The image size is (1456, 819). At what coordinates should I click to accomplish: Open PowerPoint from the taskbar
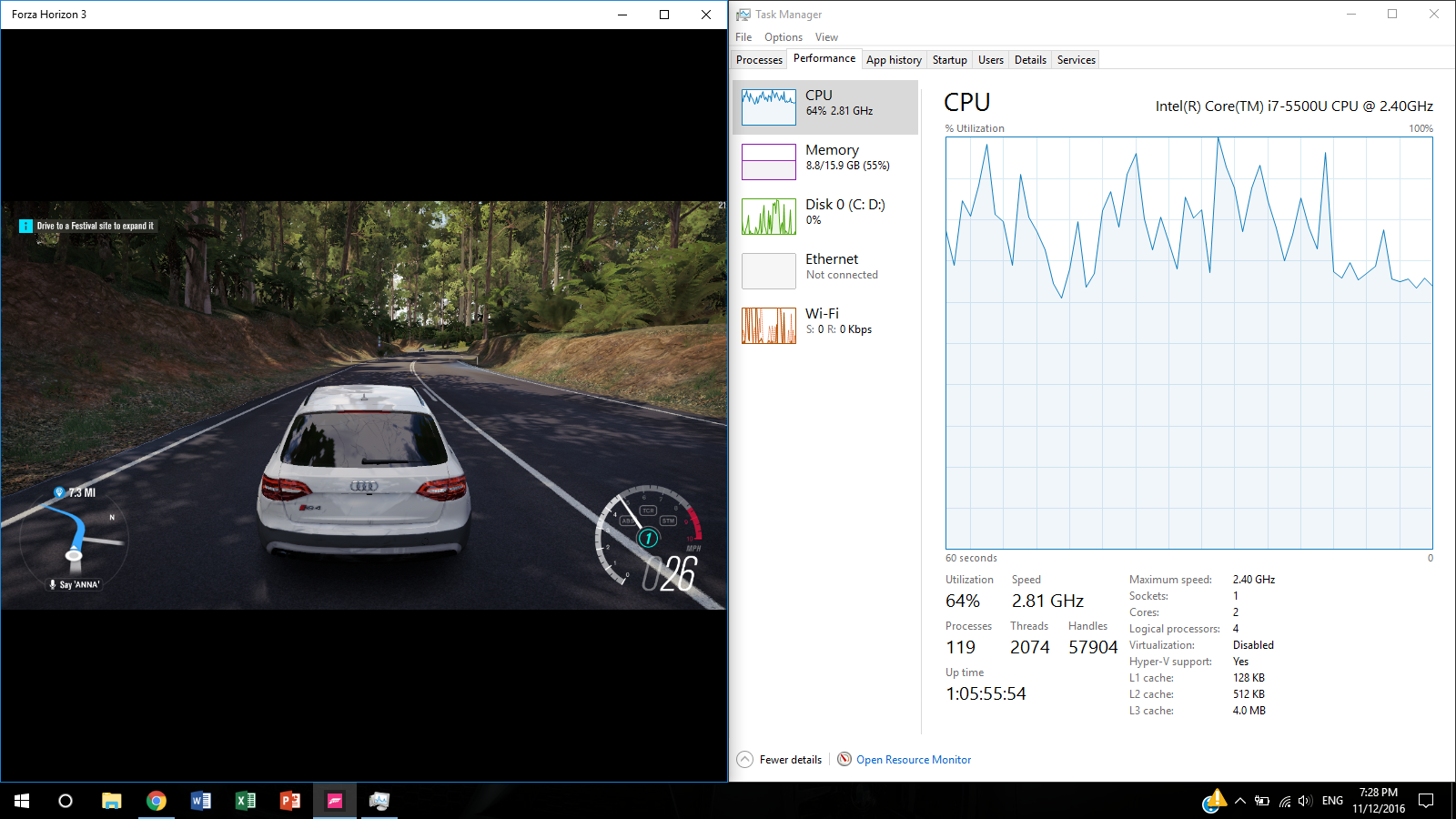pos(290,801)
